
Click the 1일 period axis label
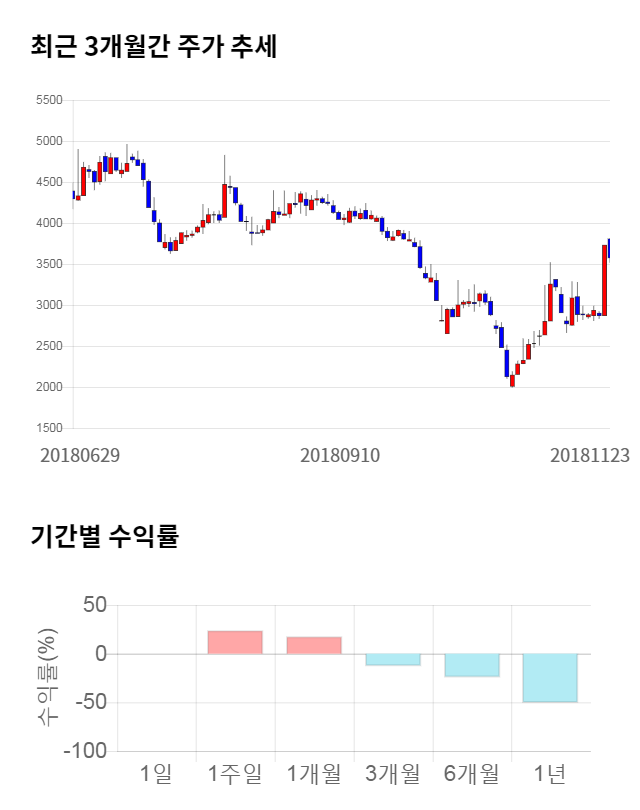point(156,773)
